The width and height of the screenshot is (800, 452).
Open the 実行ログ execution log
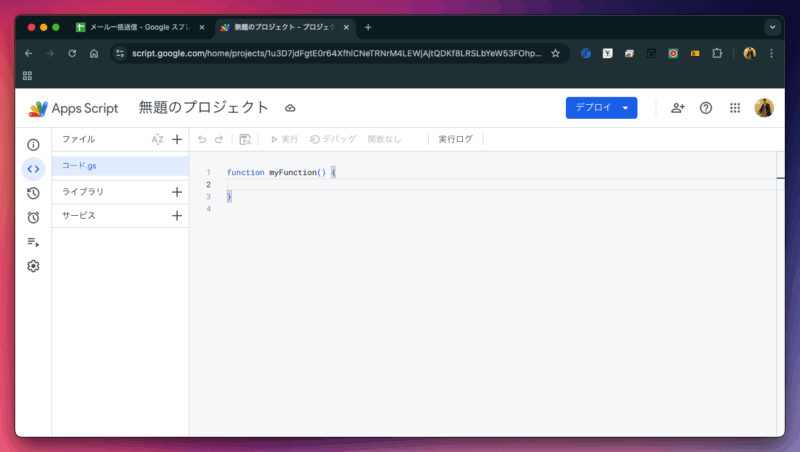(x=455, y=140)
